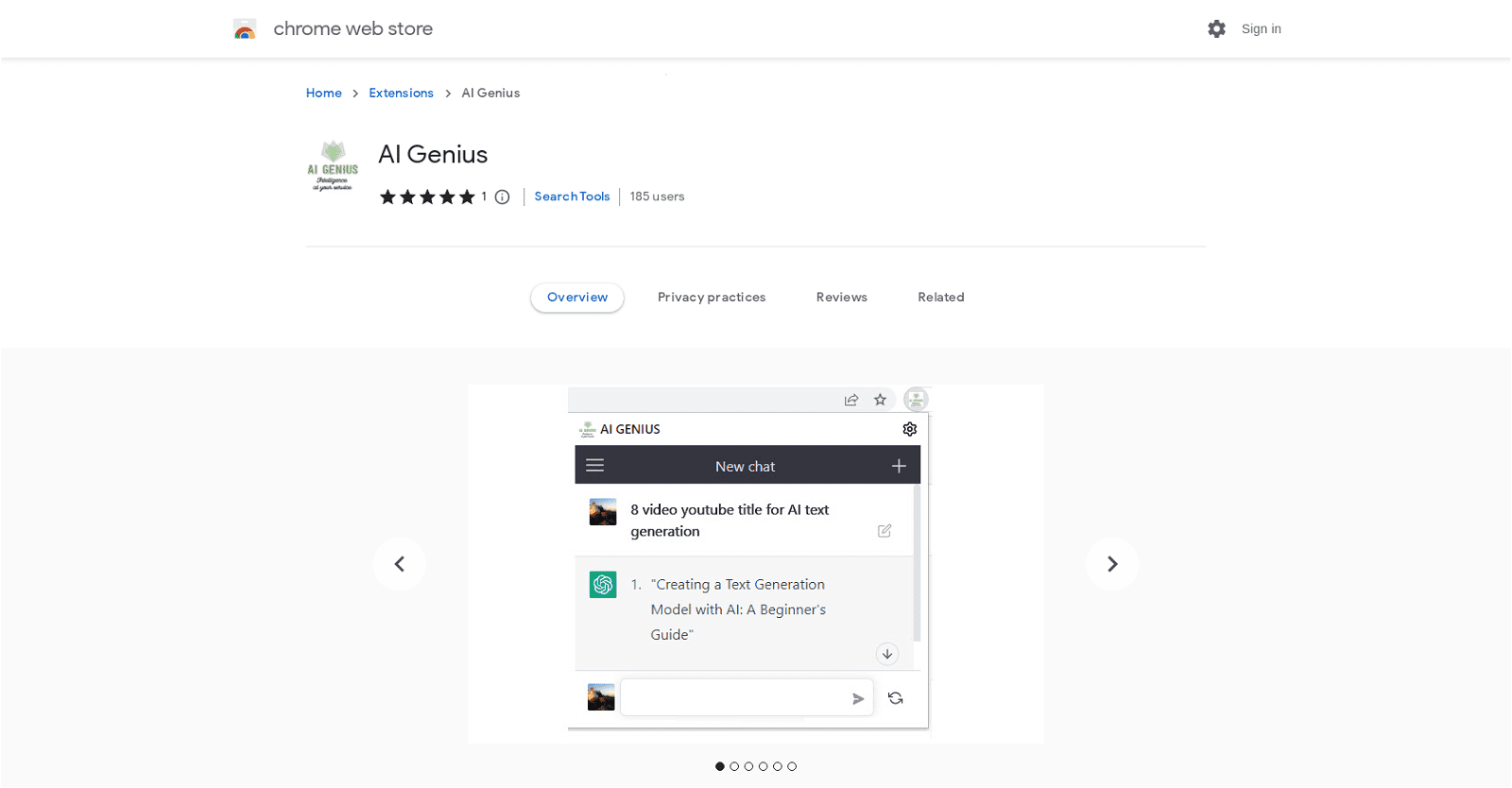Go to the Home breadcrumb
The width and height of the screenshot is (1512, 788).
click(324, 93)
